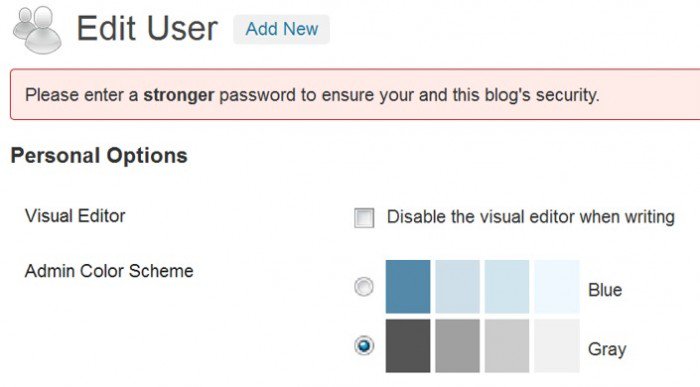Click the Edit User page heading

[x=147, y=29]
